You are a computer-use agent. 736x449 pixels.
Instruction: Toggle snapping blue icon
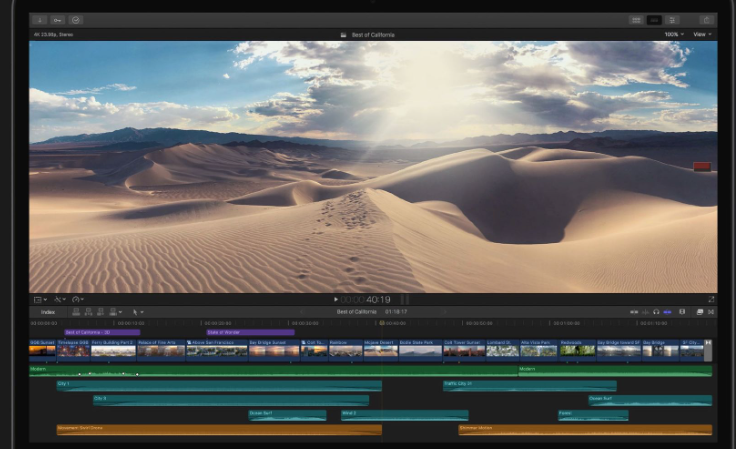click(667, 312)
